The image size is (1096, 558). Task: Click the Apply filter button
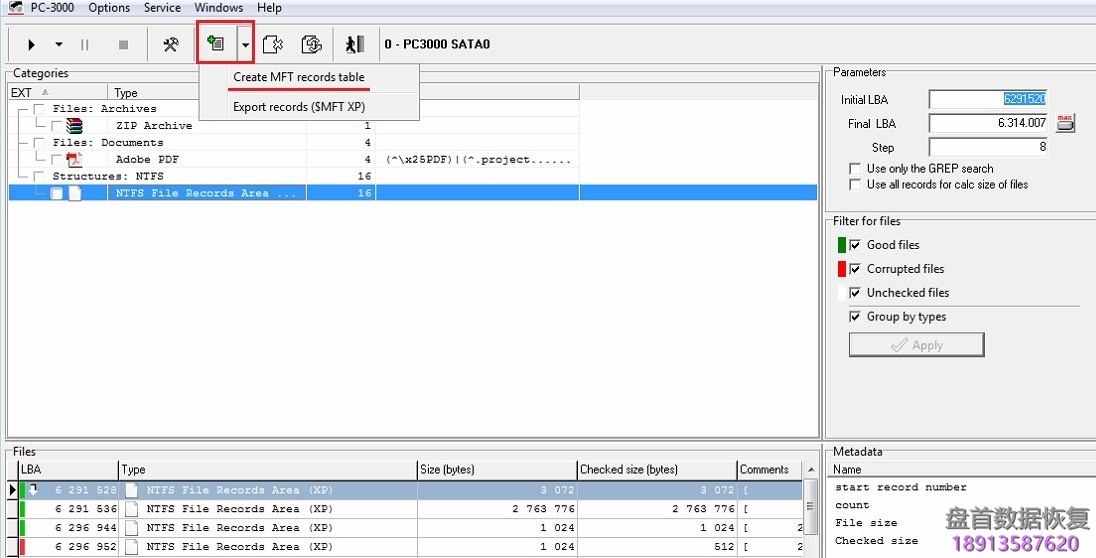click(916, 345)
